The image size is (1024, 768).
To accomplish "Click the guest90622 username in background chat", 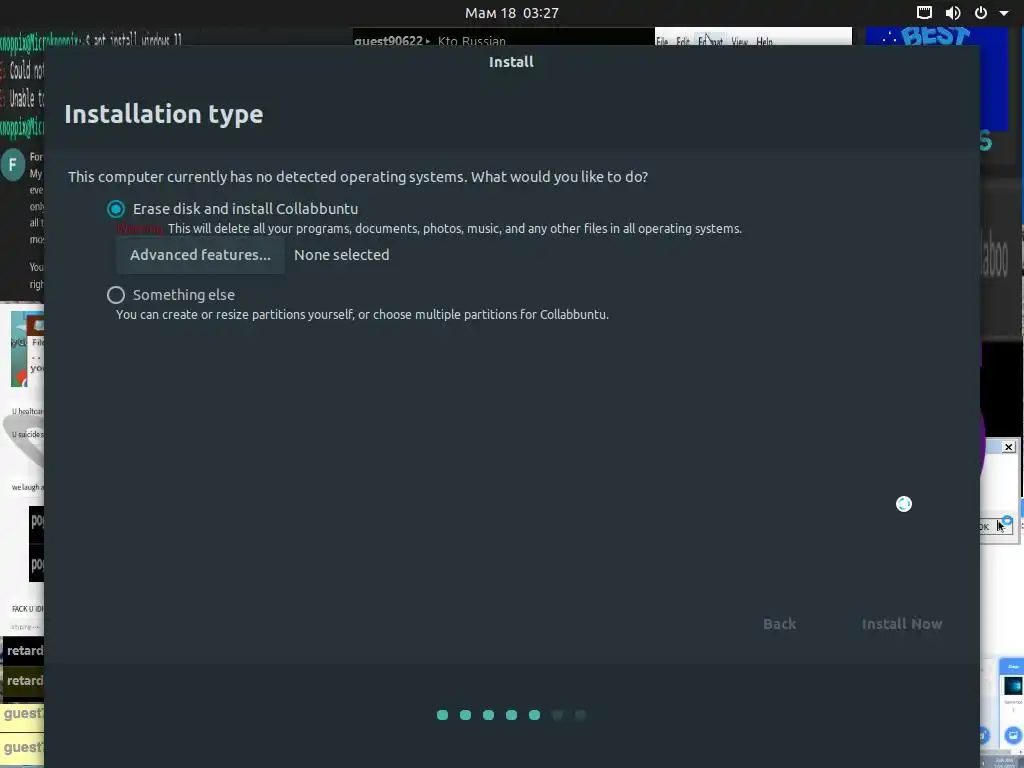I will [388, 41].
